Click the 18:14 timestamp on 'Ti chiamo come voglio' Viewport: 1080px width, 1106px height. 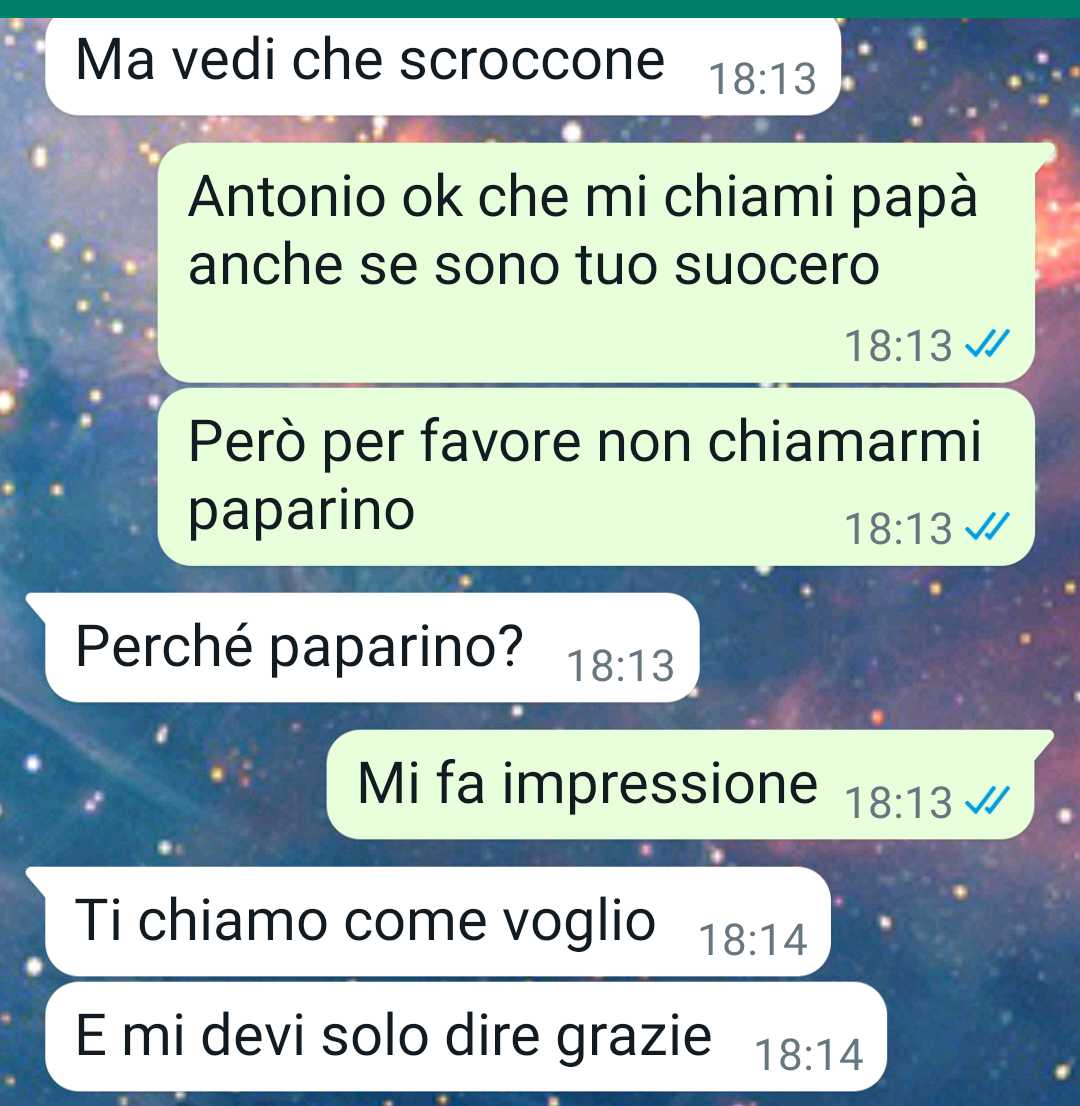coord(753,940)
